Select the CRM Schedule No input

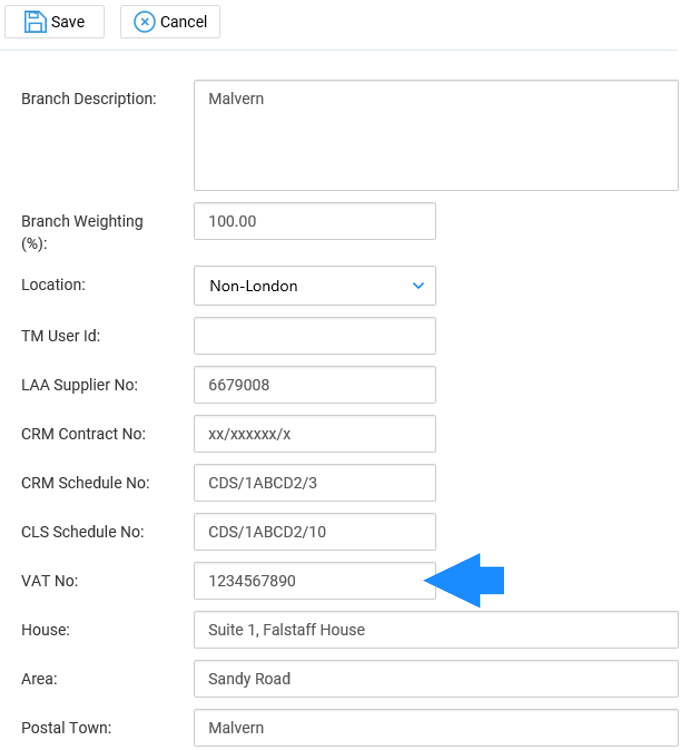coord(315,483)
